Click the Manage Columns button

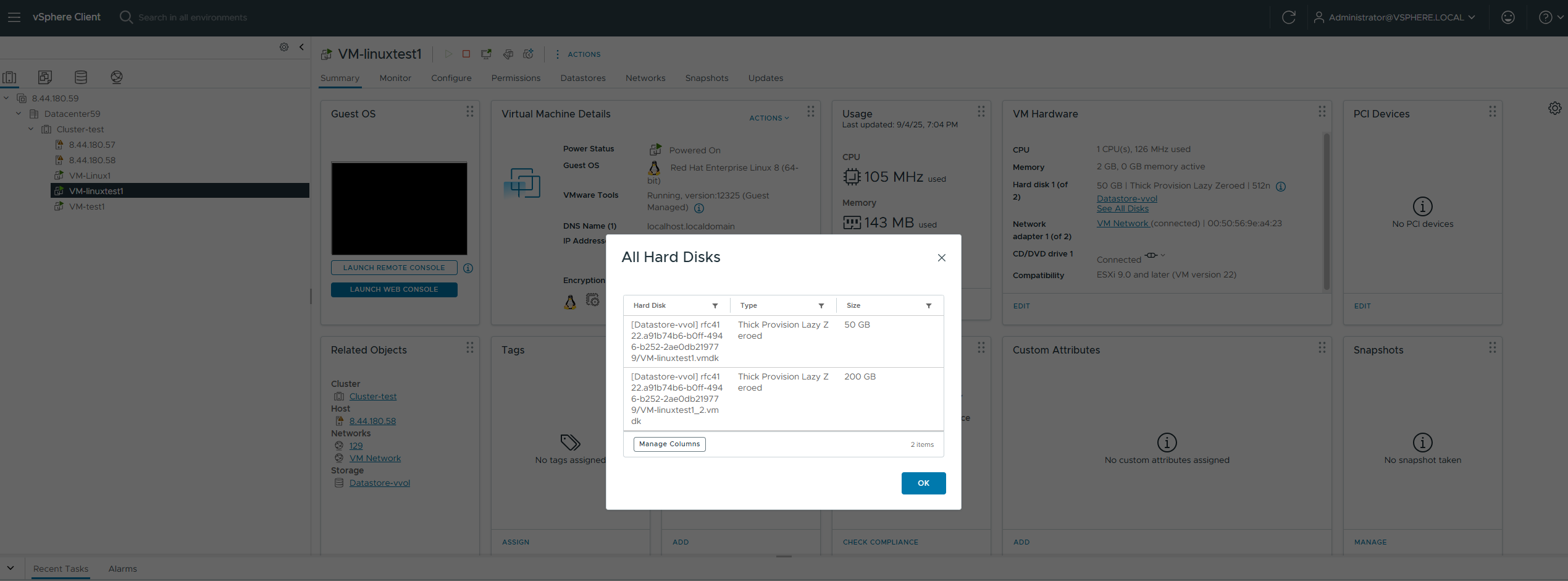click(669, 444)
